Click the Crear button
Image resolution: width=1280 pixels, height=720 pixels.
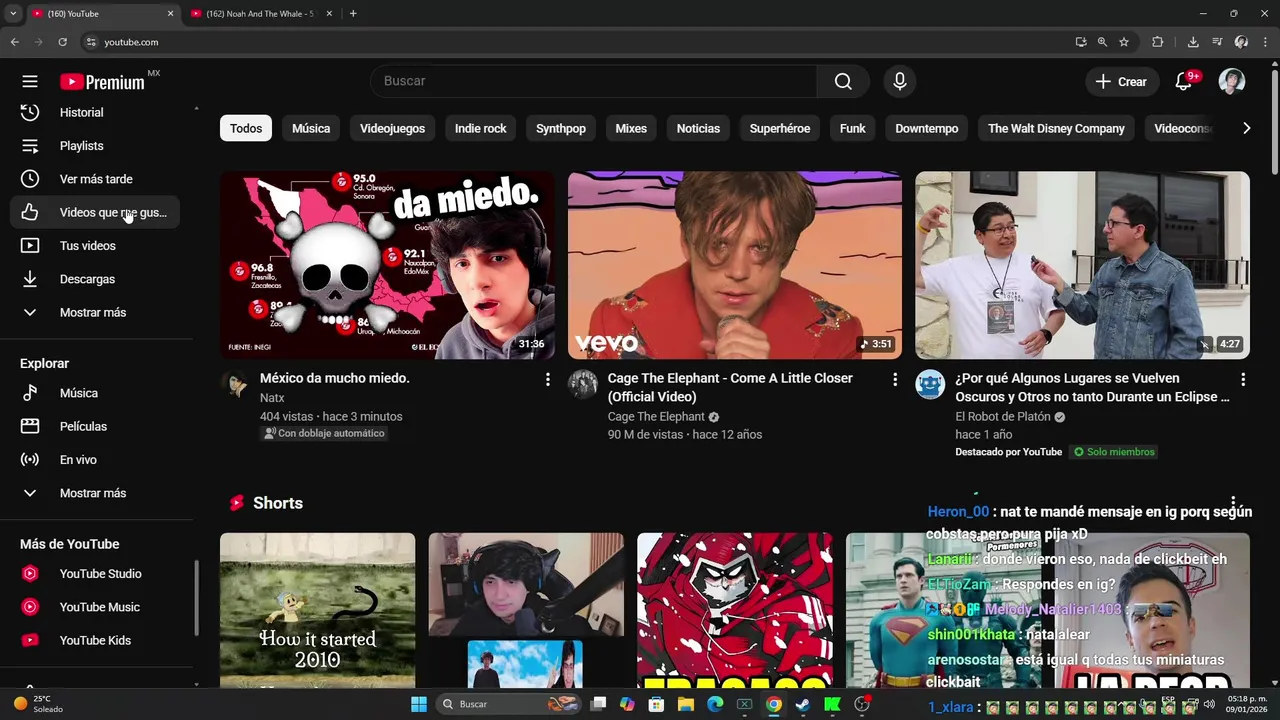(1122, 82)
